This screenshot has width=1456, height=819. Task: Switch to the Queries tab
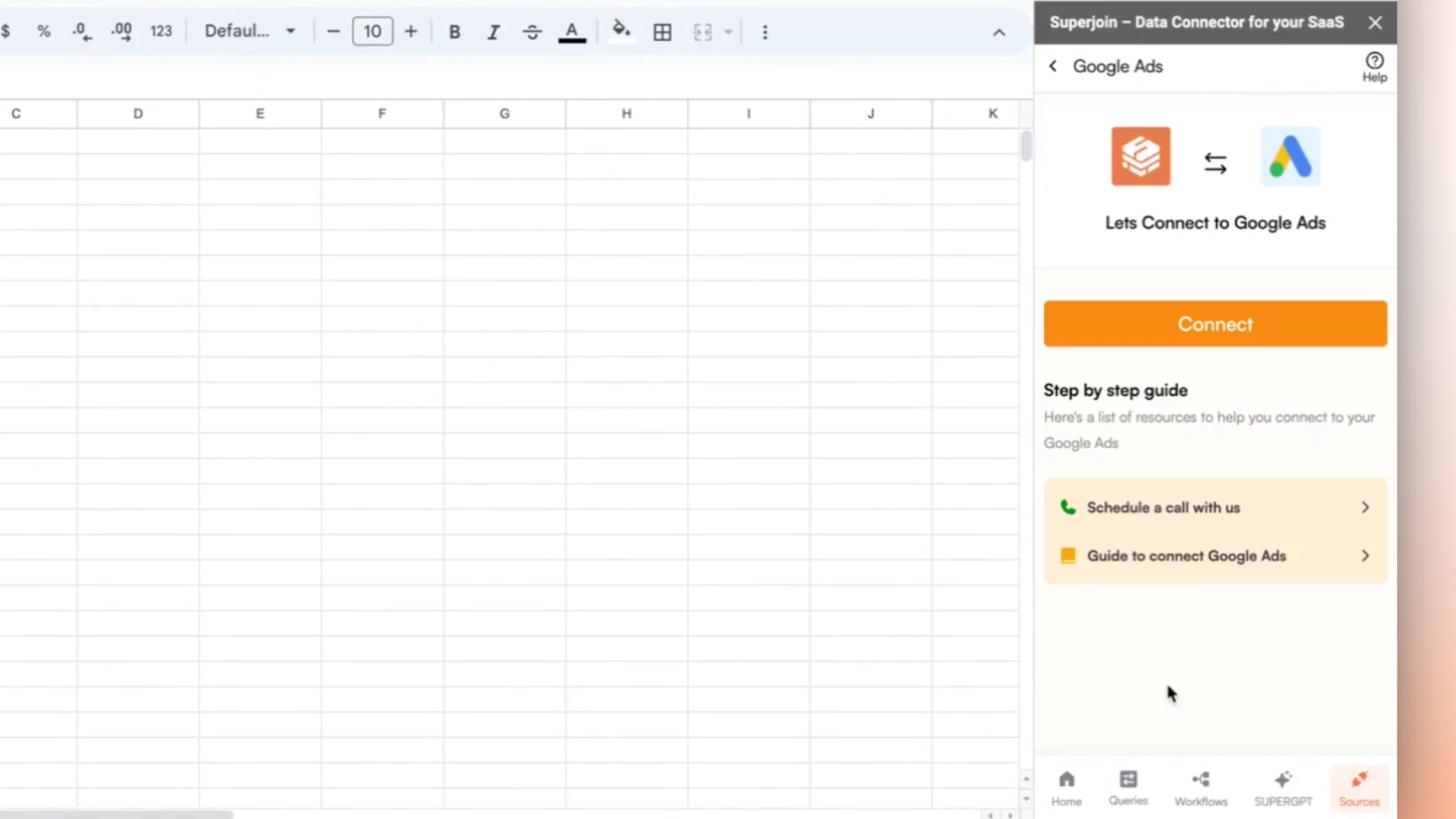click(x=1128, y=788)
